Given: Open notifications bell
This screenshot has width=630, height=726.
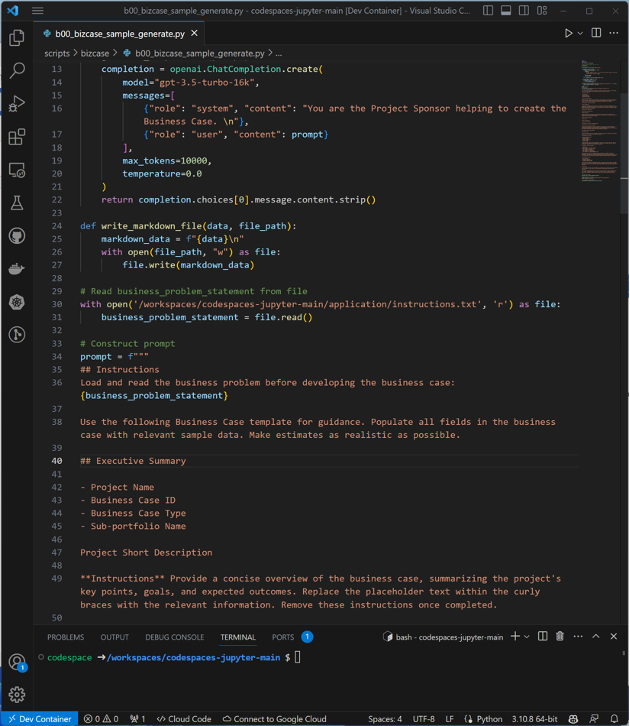Looking at the screenshot, I should point(614,719).
